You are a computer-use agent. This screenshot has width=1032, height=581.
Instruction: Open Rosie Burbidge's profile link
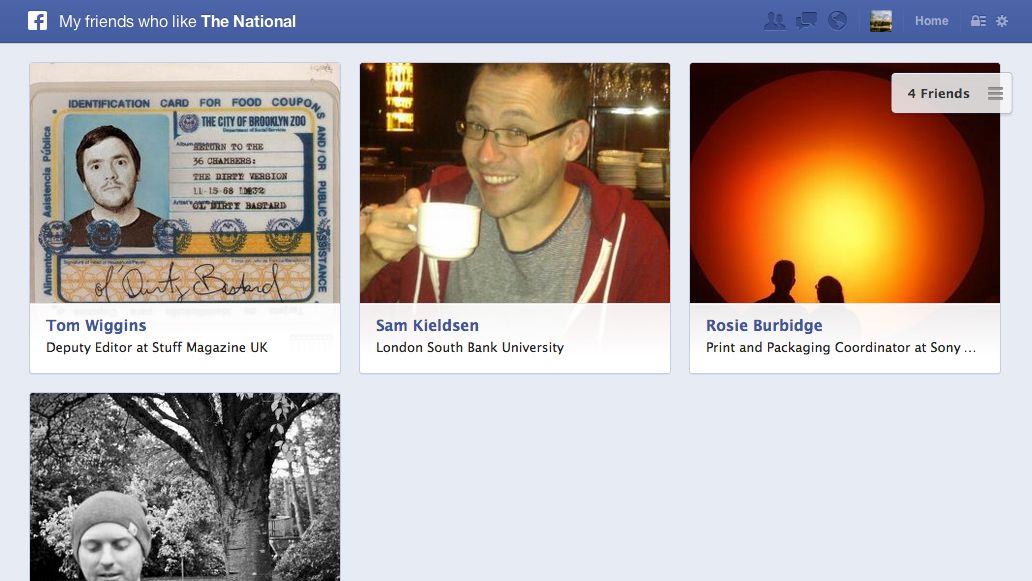tap(764, 325)
